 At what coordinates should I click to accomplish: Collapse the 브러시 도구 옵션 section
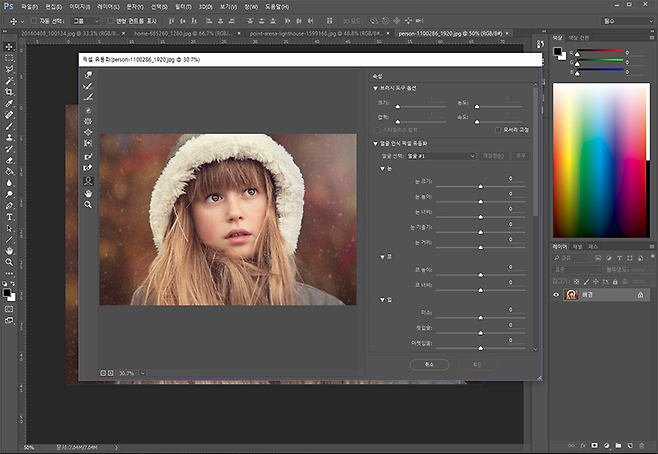tap(374, 88)
